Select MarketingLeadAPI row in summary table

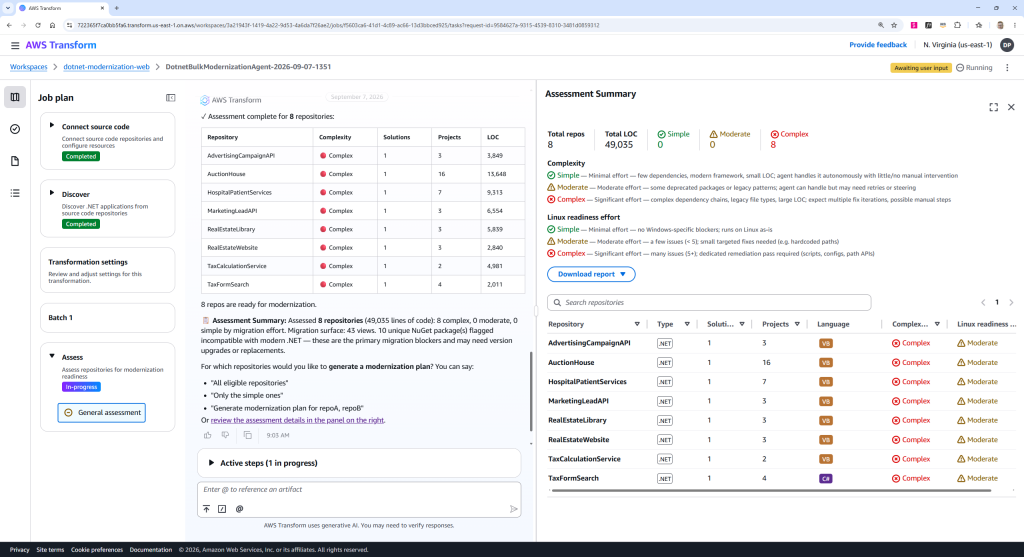tap(781, 401)
